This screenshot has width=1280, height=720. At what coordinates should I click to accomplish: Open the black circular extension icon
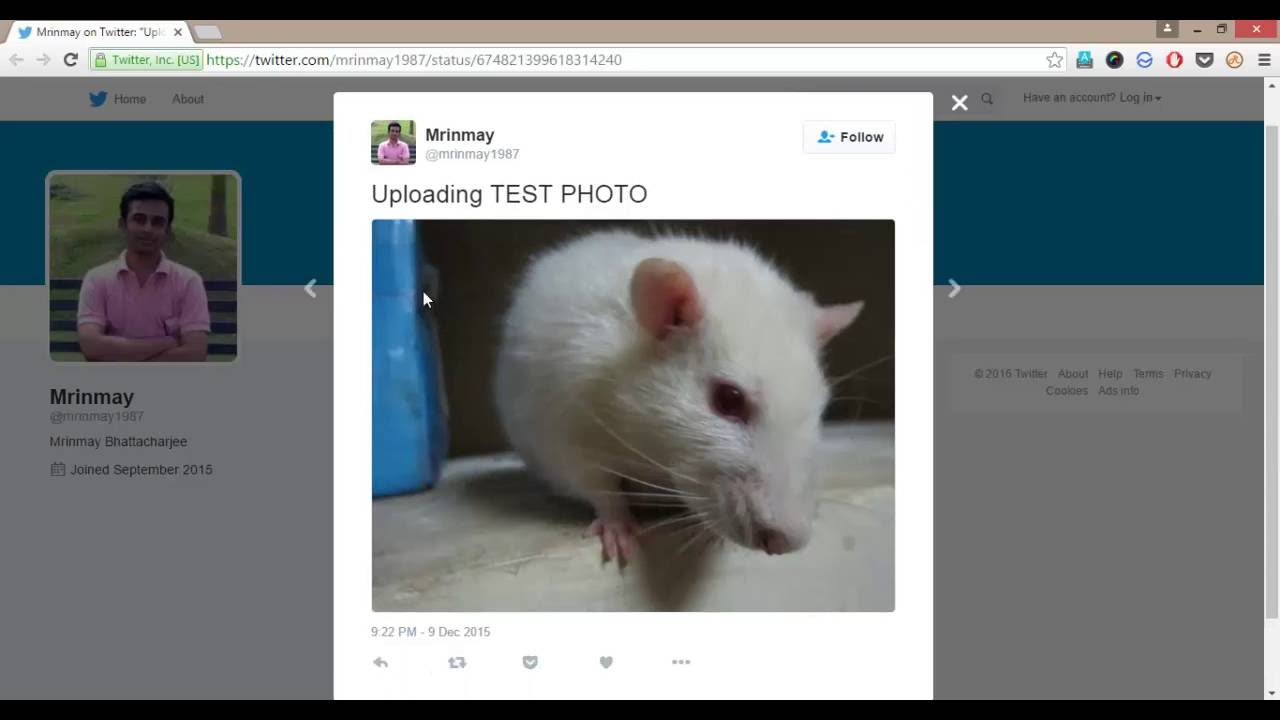(x=1114, y=60)
